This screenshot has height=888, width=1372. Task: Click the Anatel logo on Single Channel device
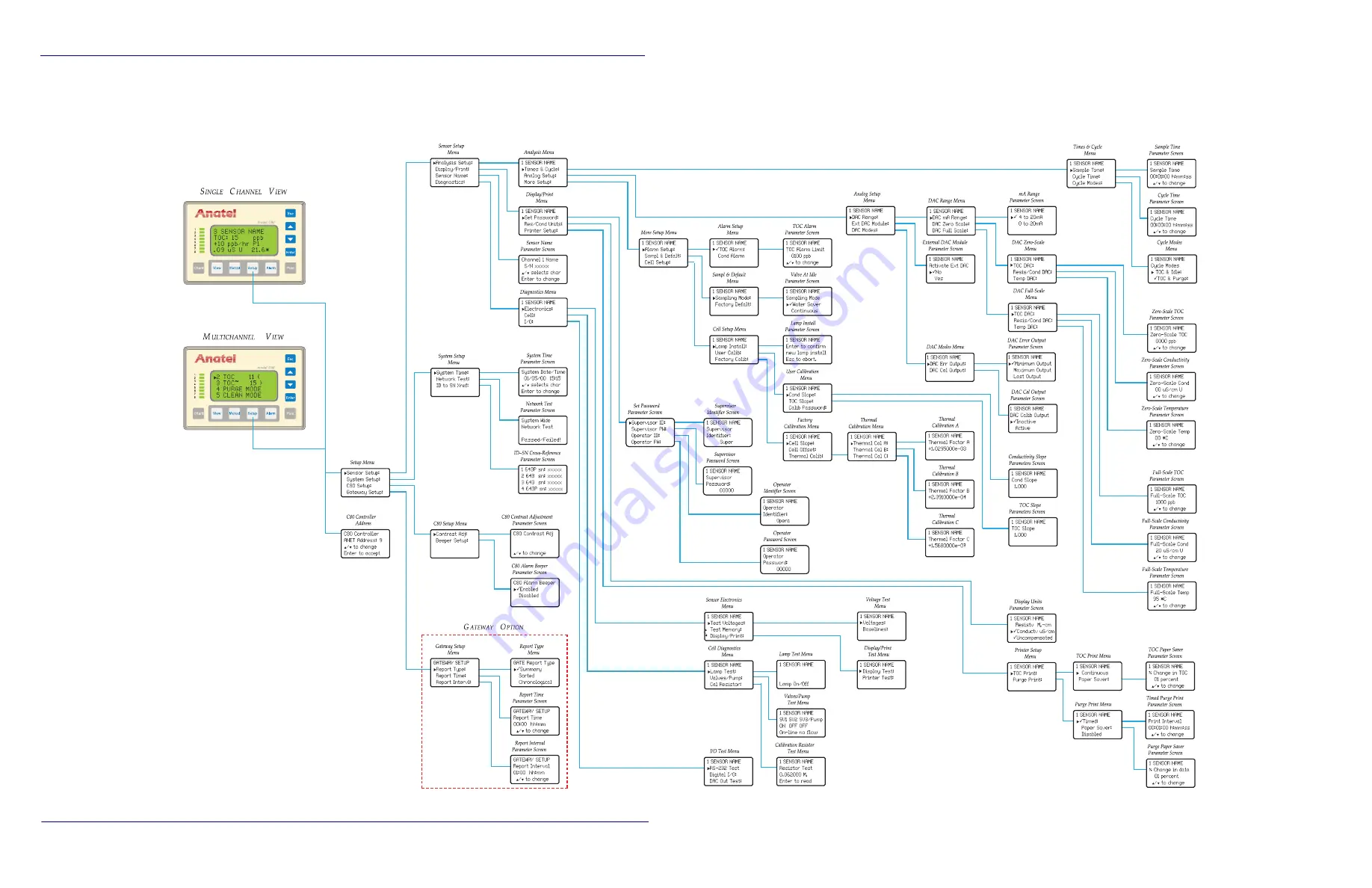pyautogui.click(x=216, y=214)
